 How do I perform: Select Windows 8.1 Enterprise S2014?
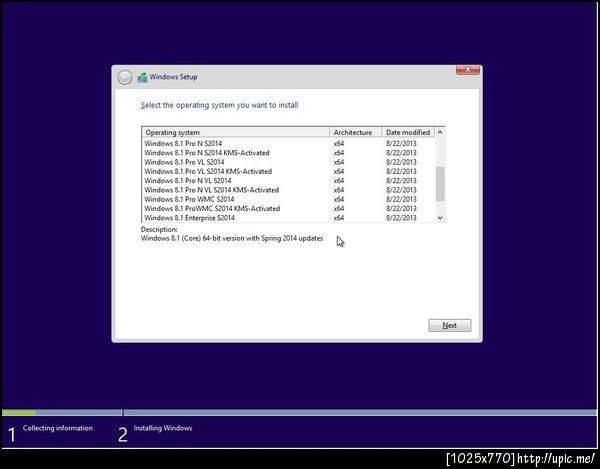(289, 218)
